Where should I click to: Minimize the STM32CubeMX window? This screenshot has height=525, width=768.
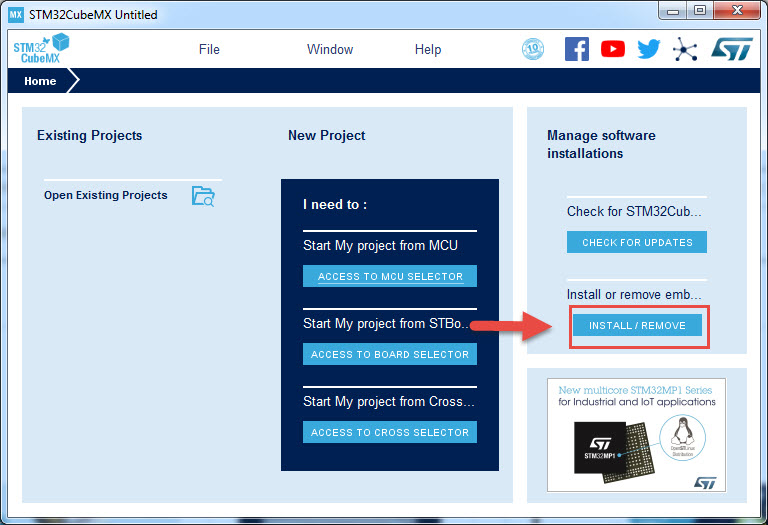(x=673, y=11)
